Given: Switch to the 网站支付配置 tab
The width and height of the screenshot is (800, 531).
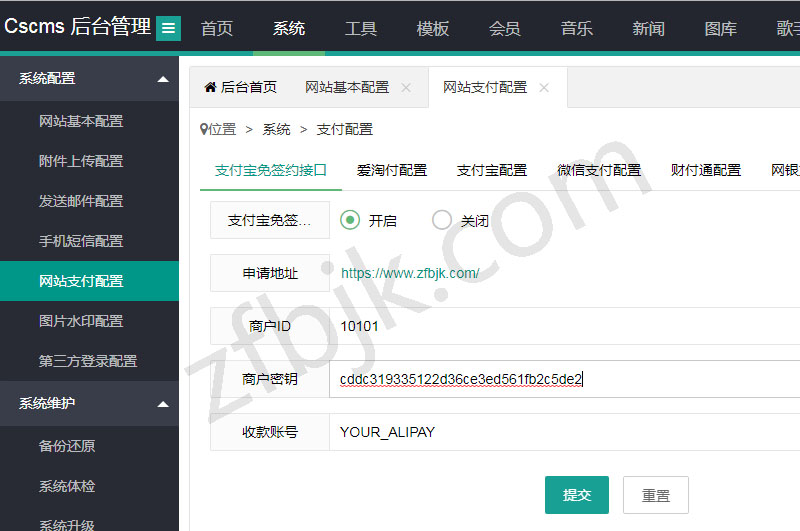Looking at the screenshot, I should click(x=485, y=87).
